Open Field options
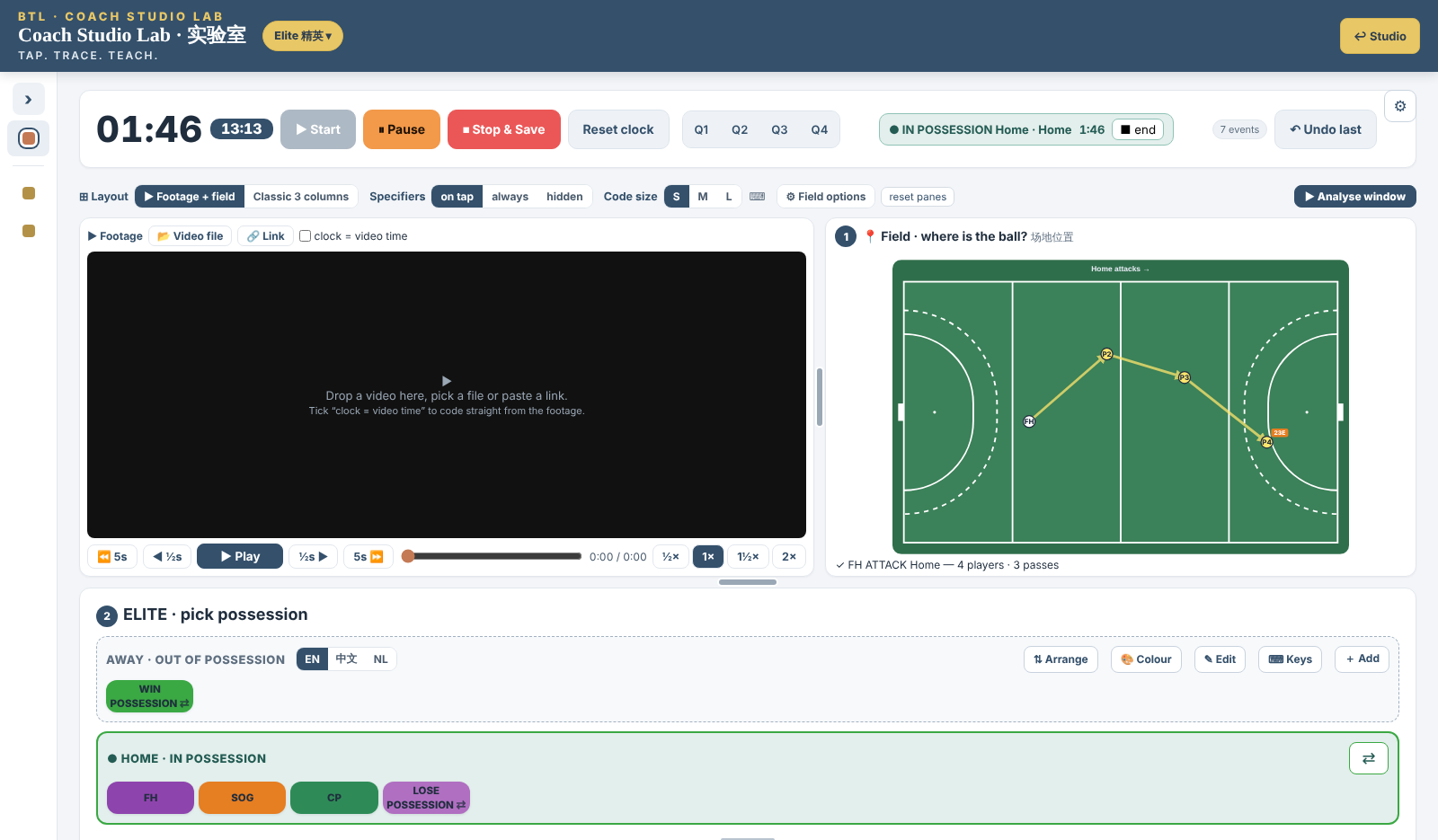This screenshot has width=1438, height=840. pos(826,196)
